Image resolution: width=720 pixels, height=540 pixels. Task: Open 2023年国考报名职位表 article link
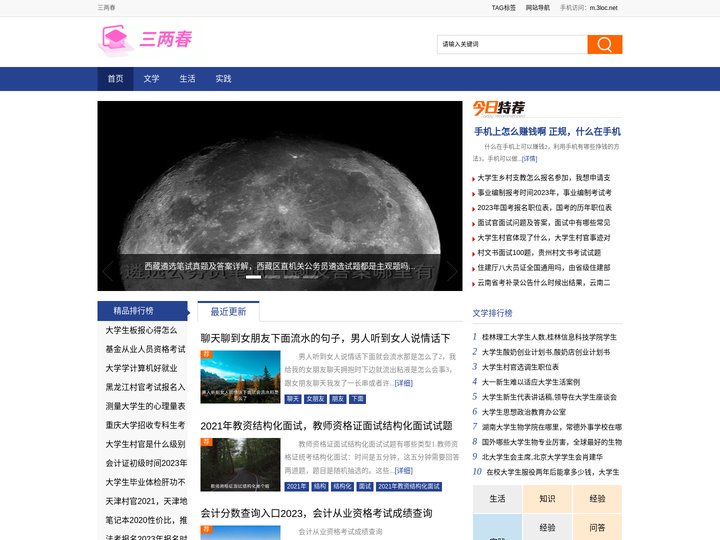tap(545, 208)
